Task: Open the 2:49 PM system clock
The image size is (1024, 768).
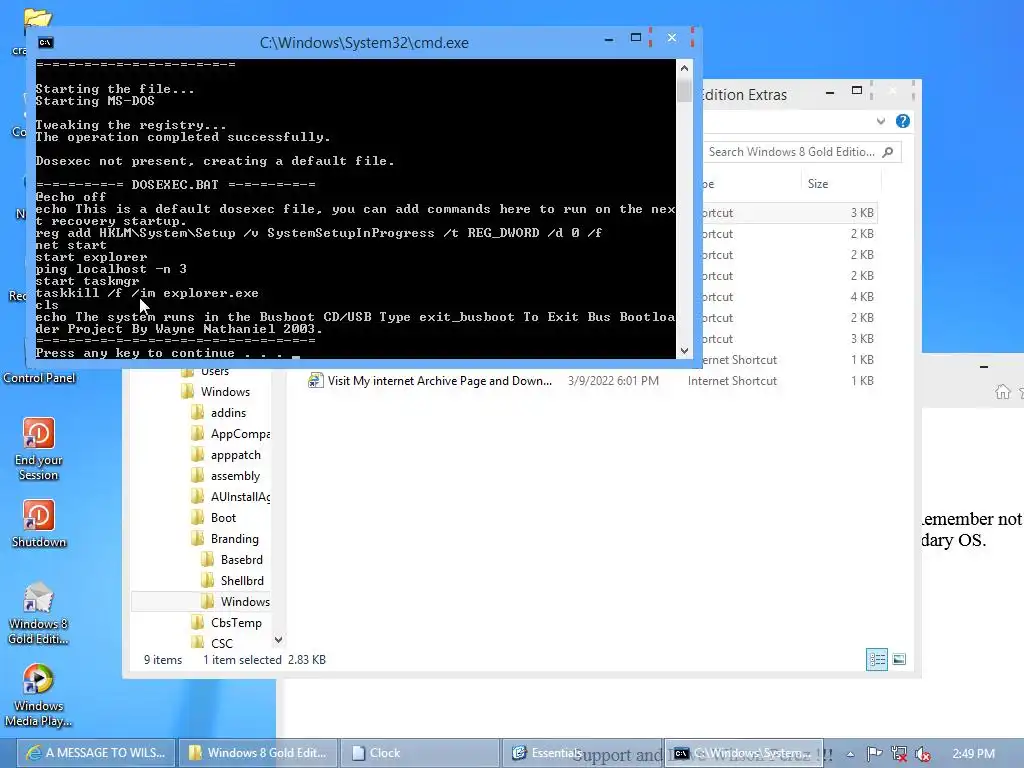Action: click(x=973, y=754)
